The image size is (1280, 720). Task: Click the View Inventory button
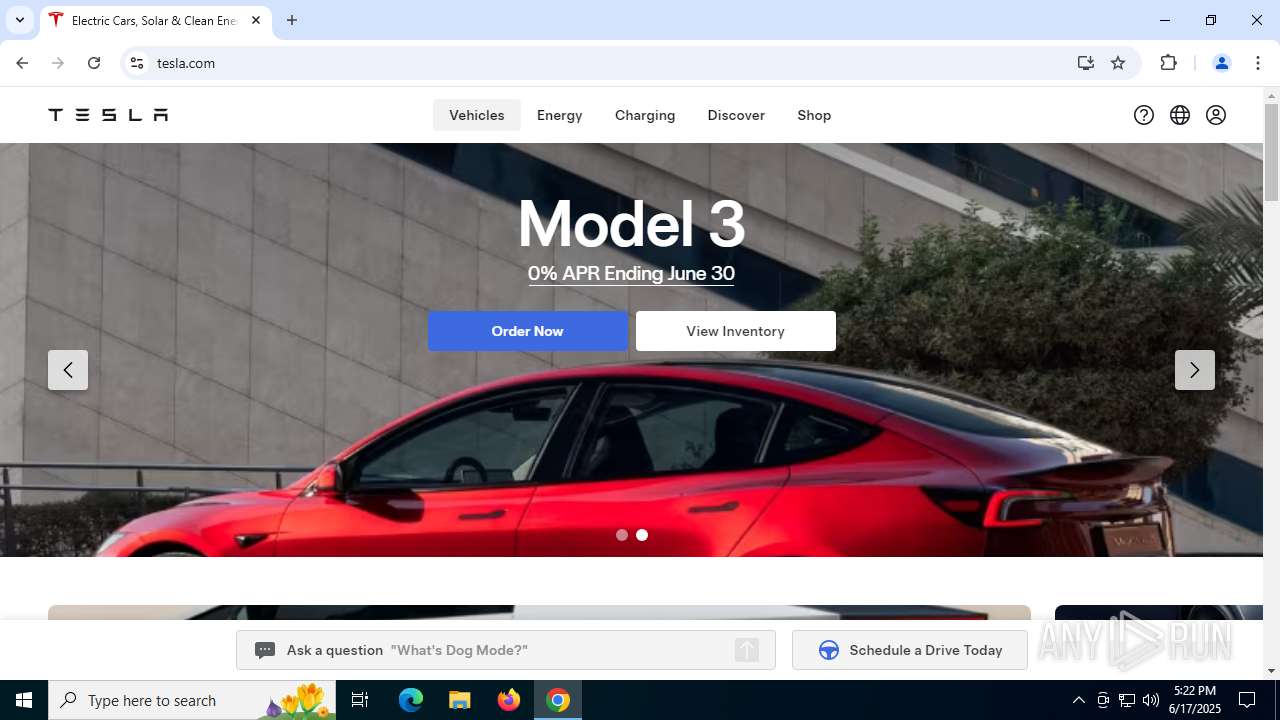(x=736, y=331)
